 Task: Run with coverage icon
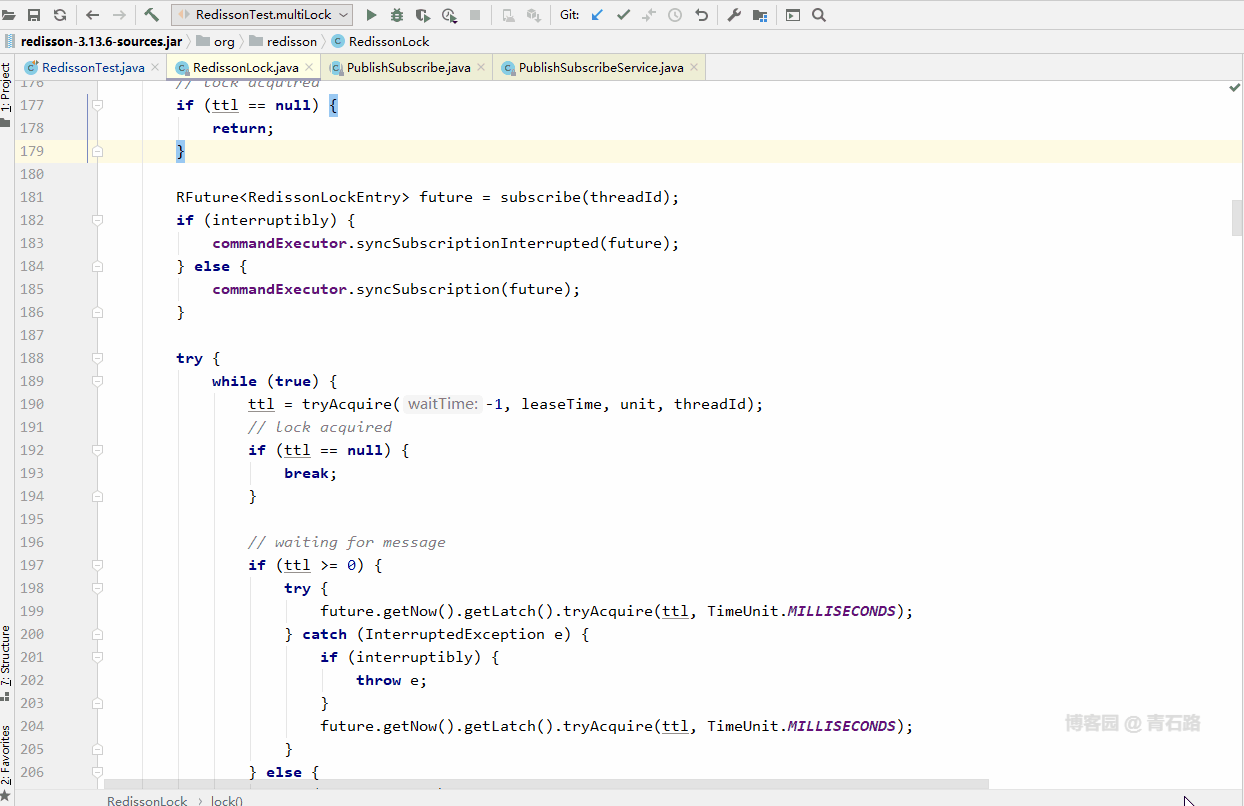[x=423, y=15]
